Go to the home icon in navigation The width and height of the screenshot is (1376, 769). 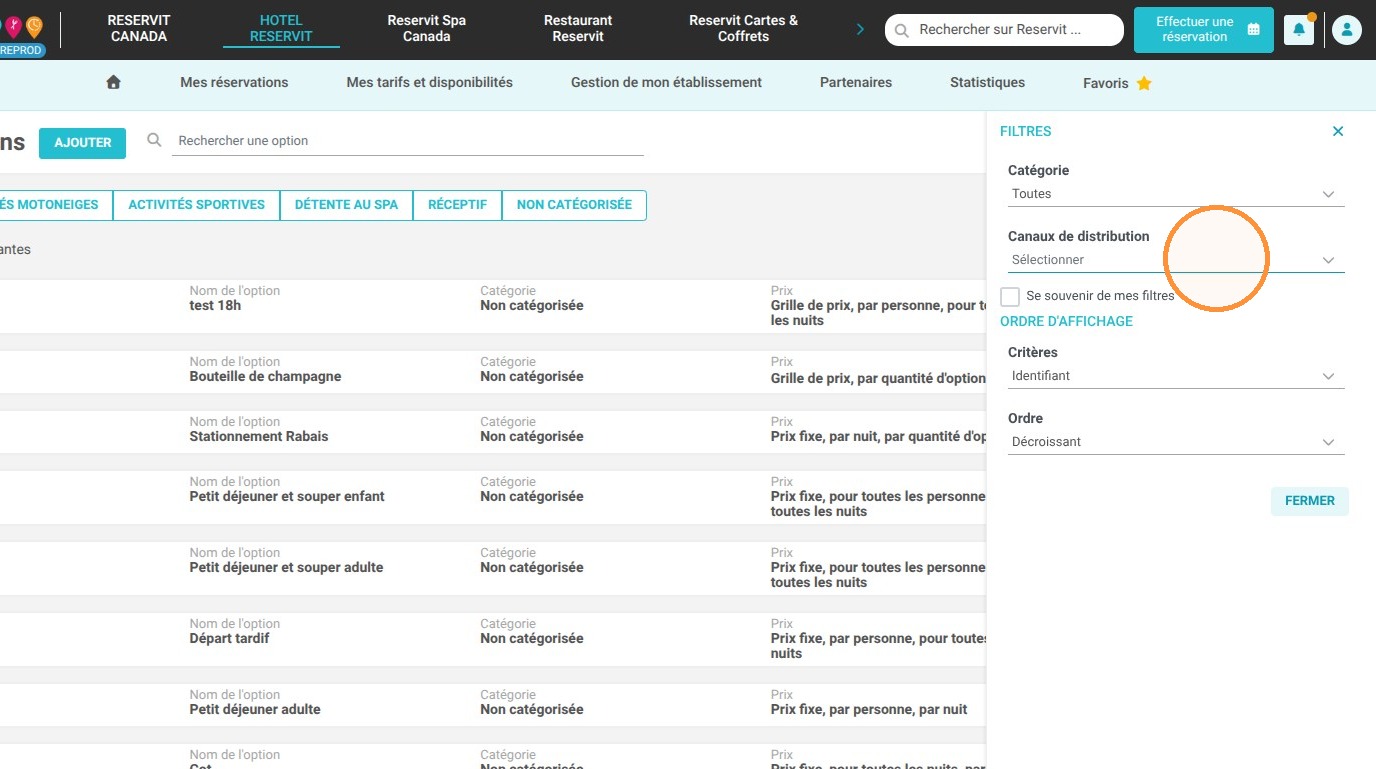pyautogui.click(x=113, y=83)
